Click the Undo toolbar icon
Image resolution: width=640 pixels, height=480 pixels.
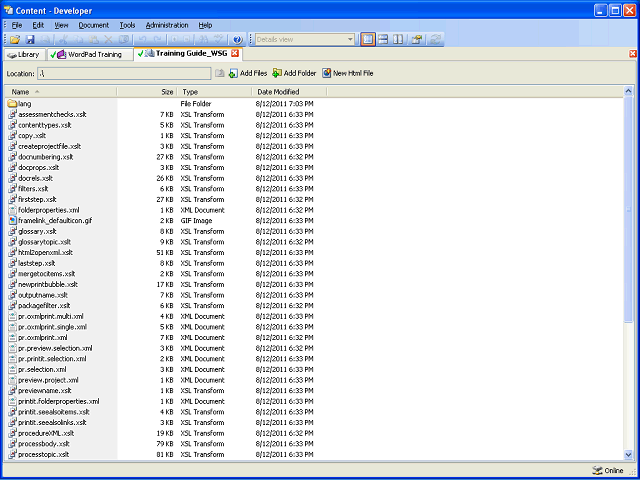coord(142,40)
